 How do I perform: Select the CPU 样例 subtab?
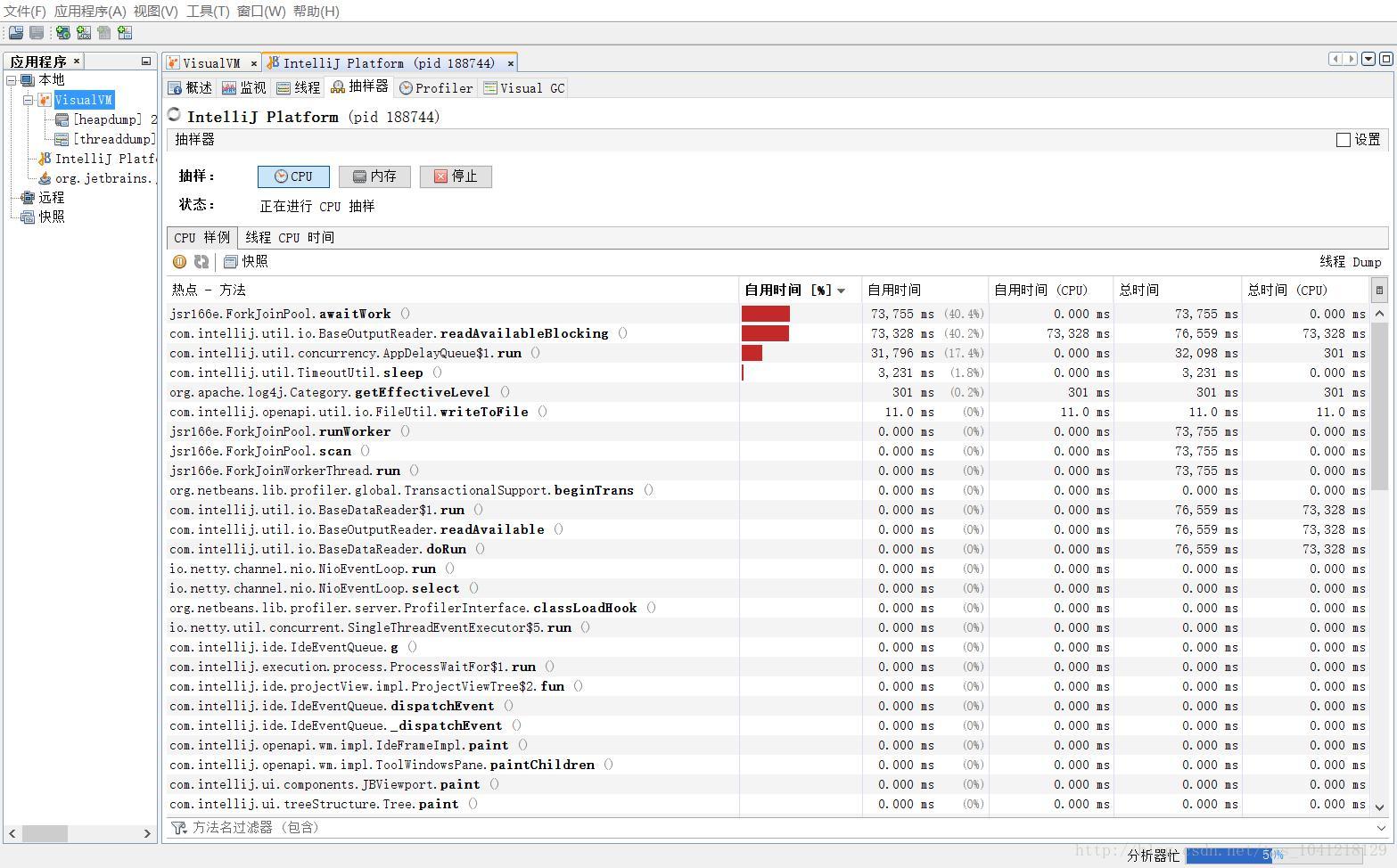click(x=201, y=238)
